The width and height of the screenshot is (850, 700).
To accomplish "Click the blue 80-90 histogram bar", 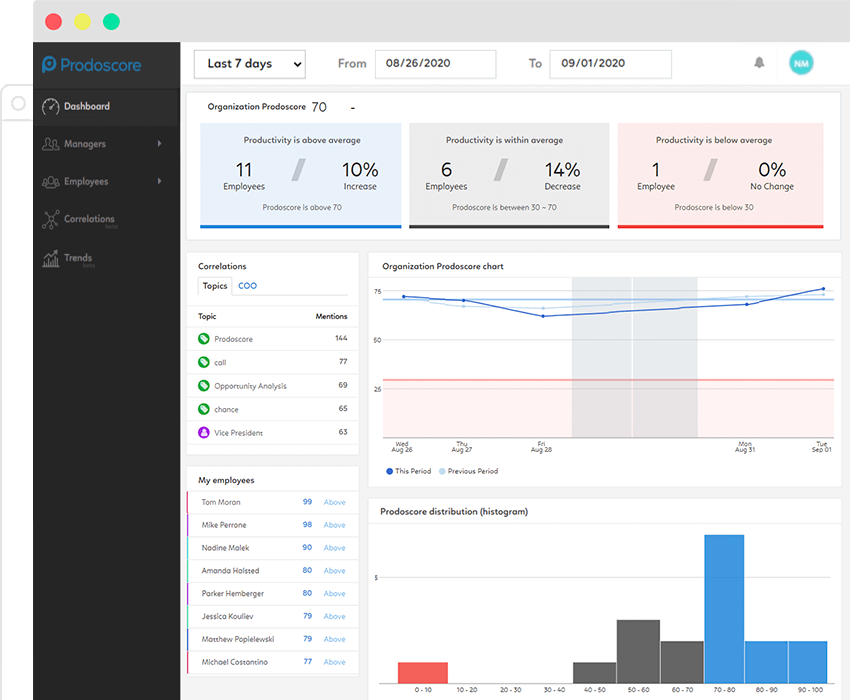I will point(767,662).
